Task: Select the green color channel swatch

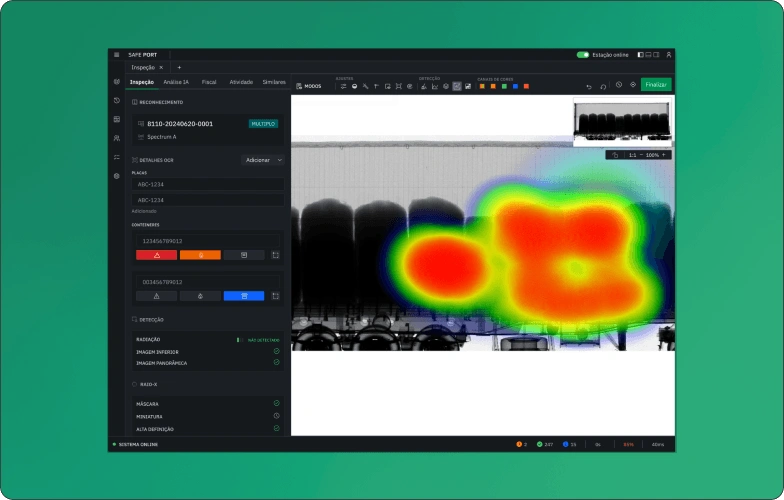Action: click(x=504, y=86)
